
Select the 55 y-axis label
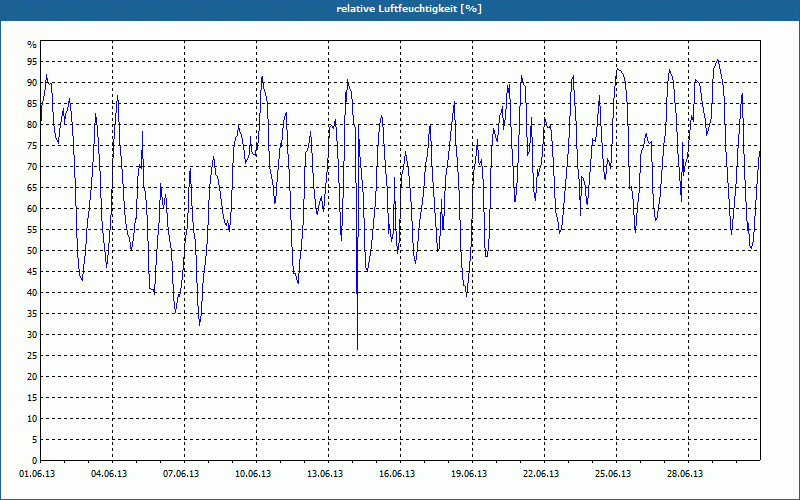pos(32,230)
